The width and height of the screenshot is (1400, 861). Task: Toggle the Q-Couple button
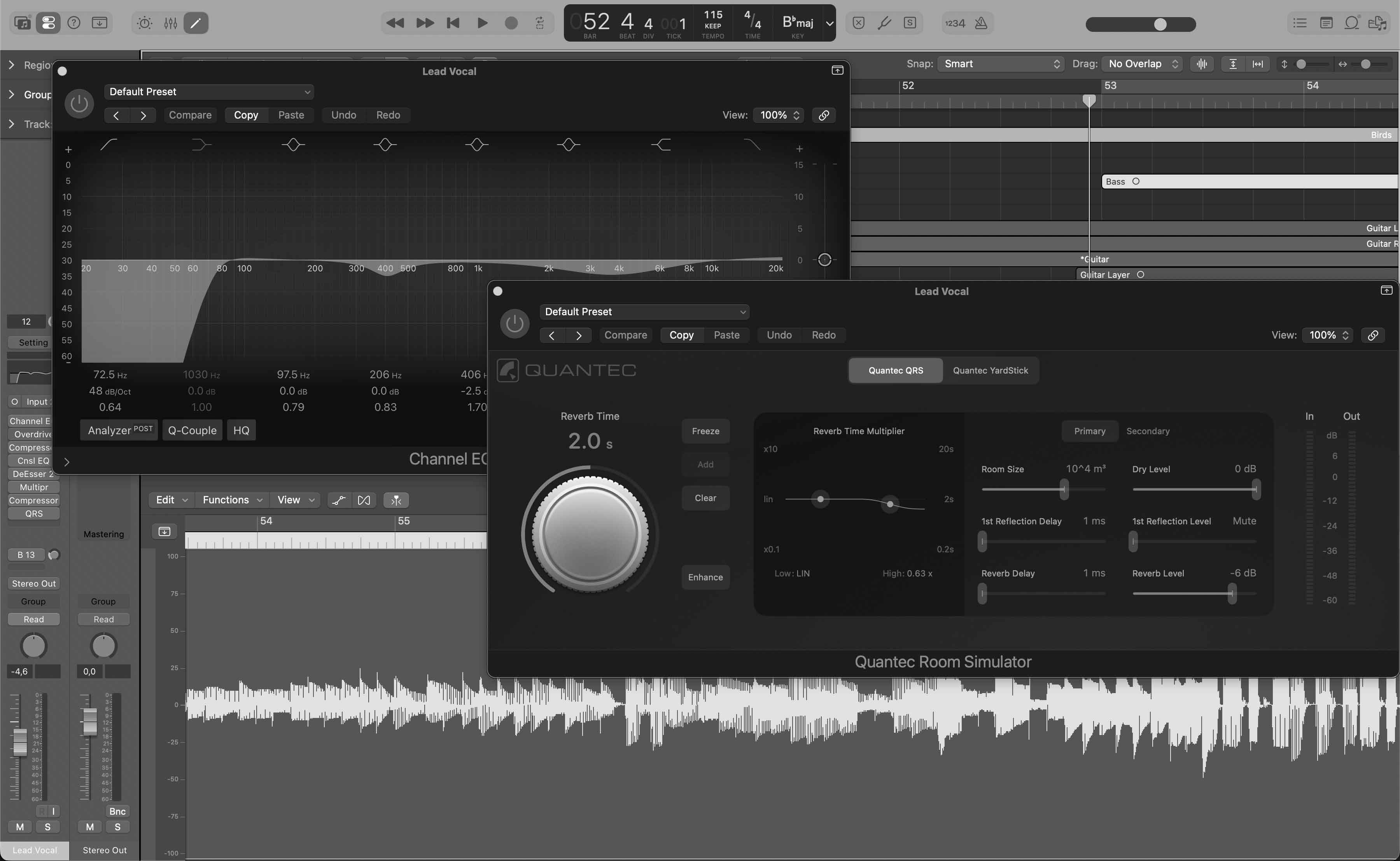click(192, 430)
